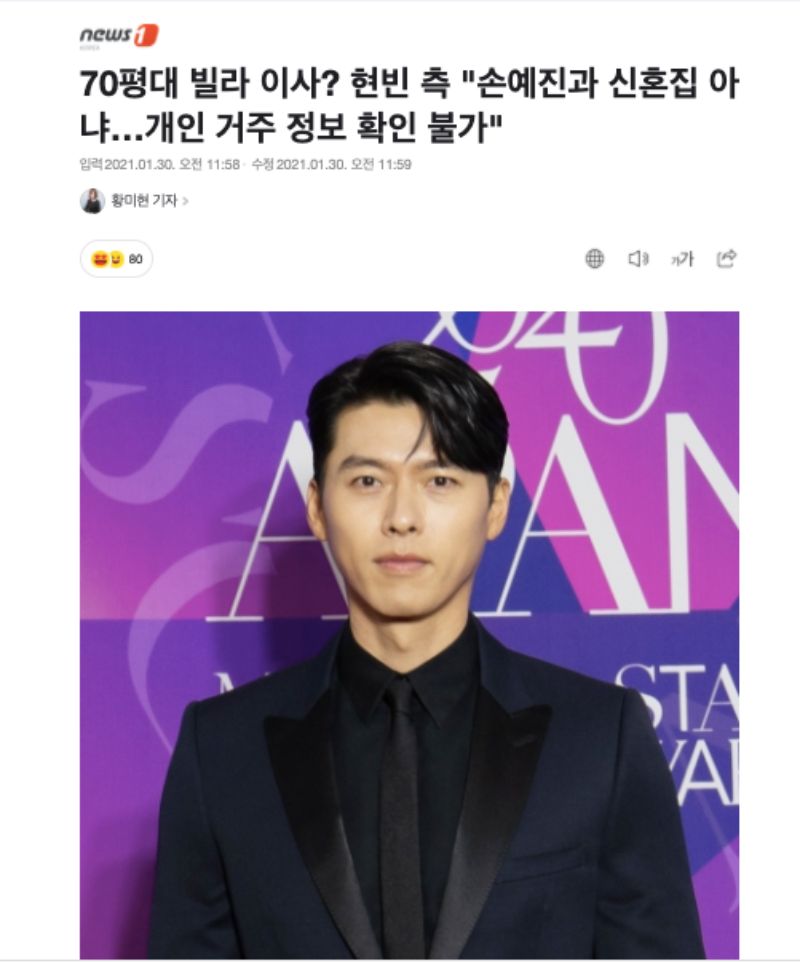Image resolution: width=800 pixels, height=966 pixels.
Task: Open the article photo of man in suit
Action: point(410,635)
